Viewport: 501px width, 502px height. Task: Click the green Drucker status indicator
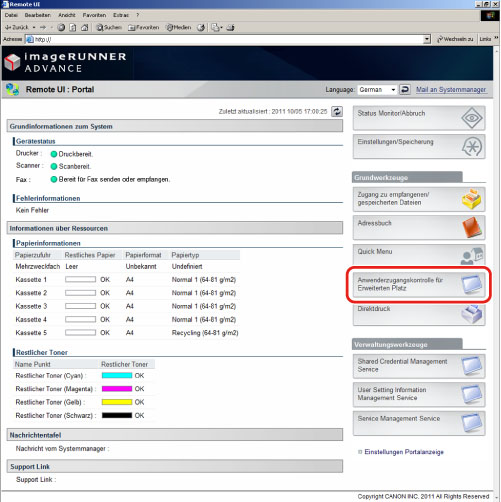pos(54,154)
